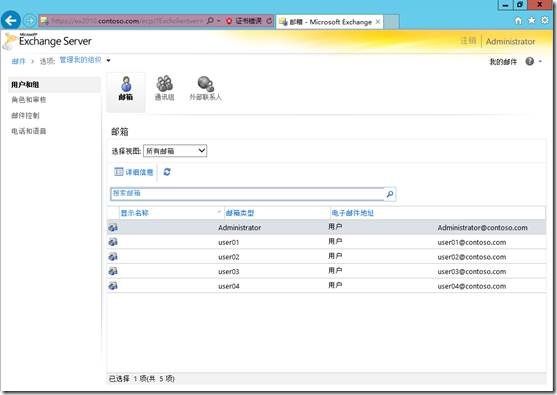Viewport: 557px width, 395px height.
Task: Click 用户 type cell in user03 row
Action: click(x=335, y=271)
